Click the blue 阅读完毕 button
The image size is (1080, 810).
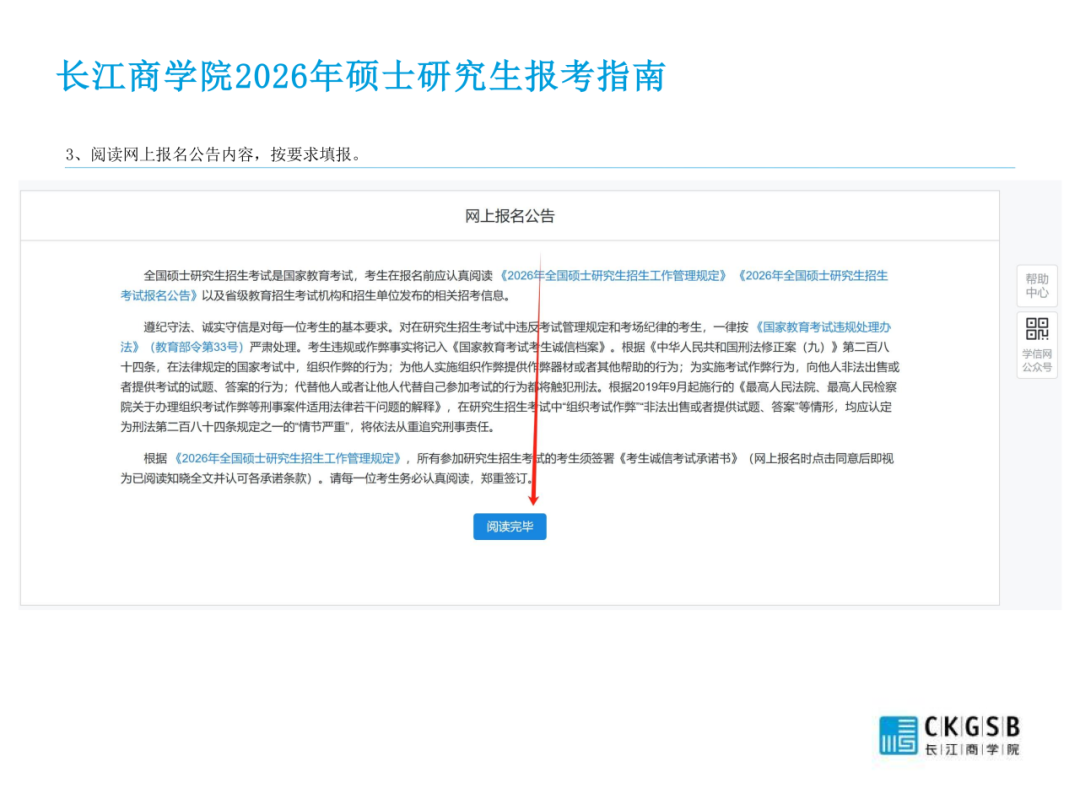(510, 527)
